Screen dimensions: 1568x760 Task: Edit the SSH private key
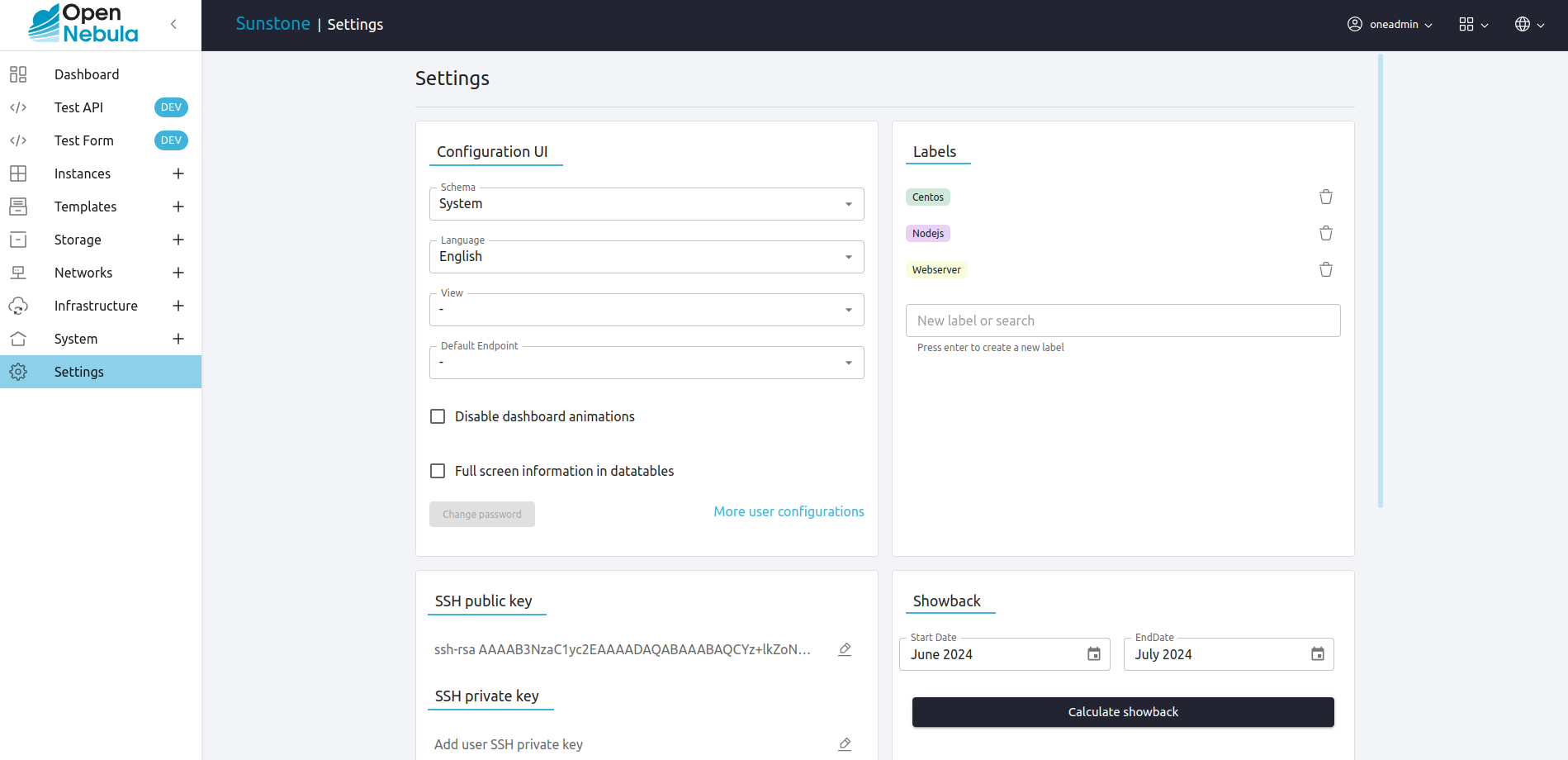(845, 744)
